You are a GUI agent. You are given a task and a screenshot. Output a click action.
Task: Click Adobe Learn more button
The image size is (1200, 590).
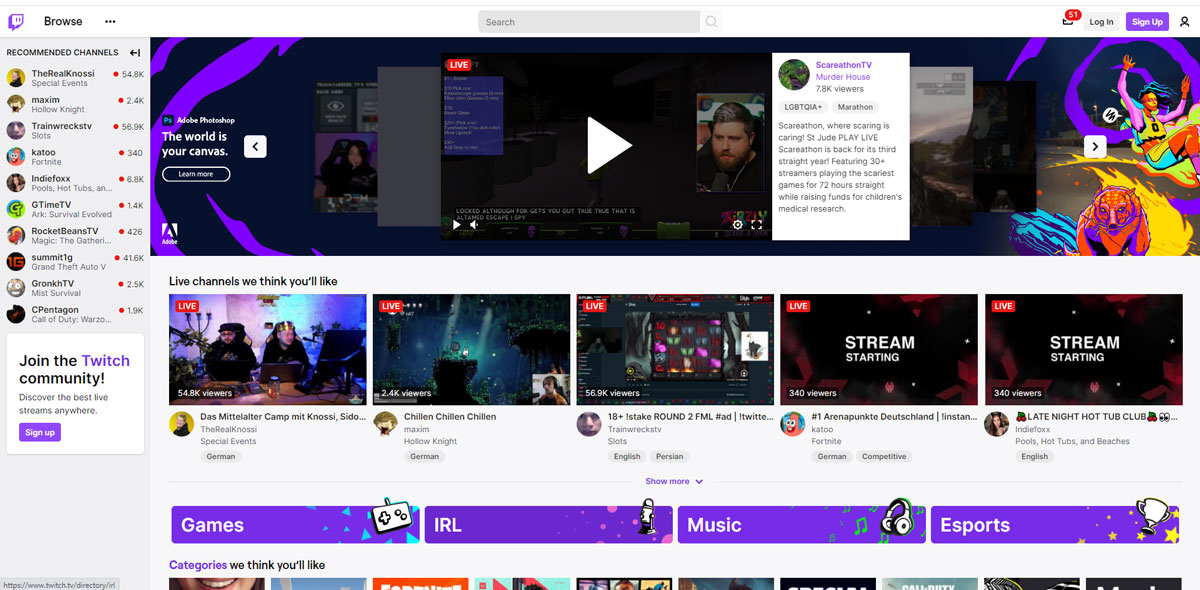[196, 174]
